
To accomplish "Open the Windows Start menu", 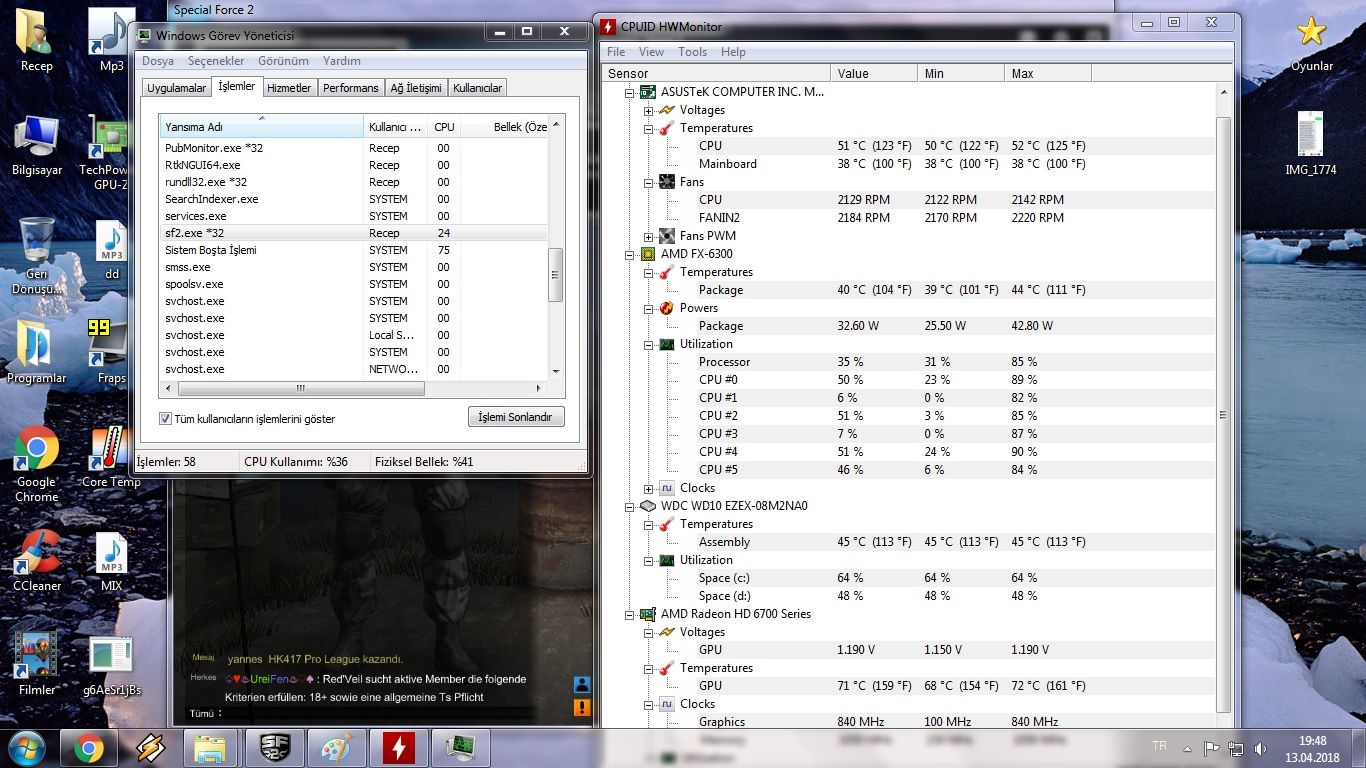I will point(26,748).
